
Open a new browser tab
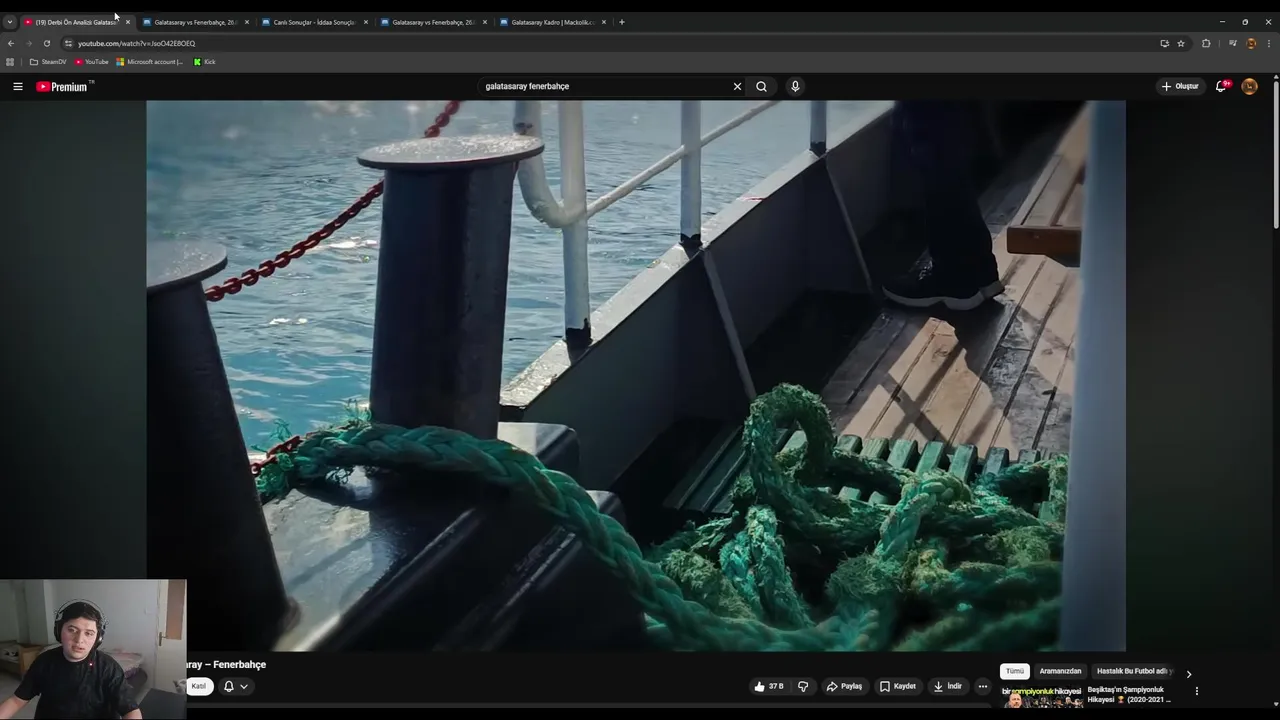coord(622,22)
